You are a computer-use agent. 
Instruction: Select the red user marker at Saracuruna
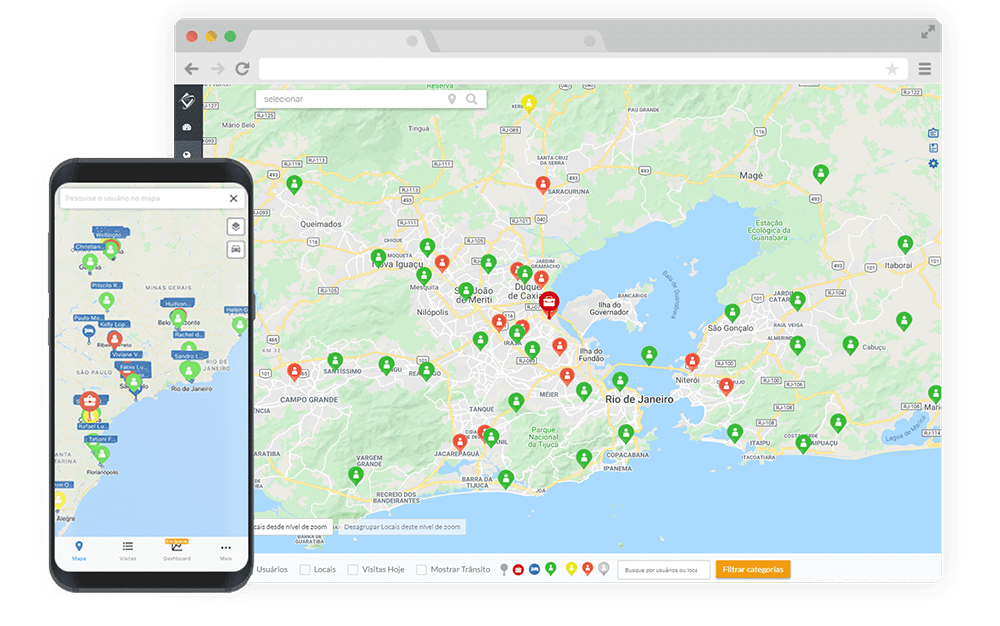543,186
